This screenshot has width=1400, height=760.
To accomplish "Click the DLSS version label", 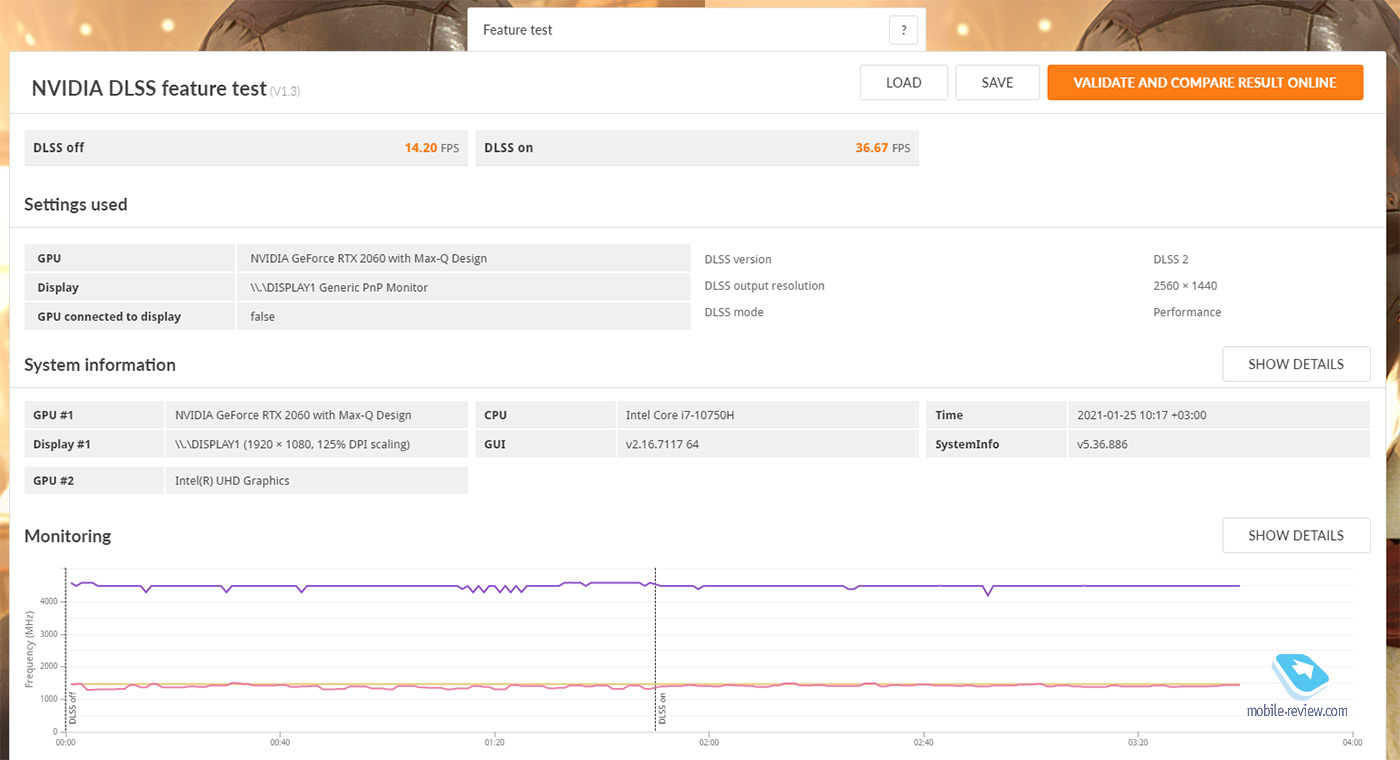I will coord(738,259).
